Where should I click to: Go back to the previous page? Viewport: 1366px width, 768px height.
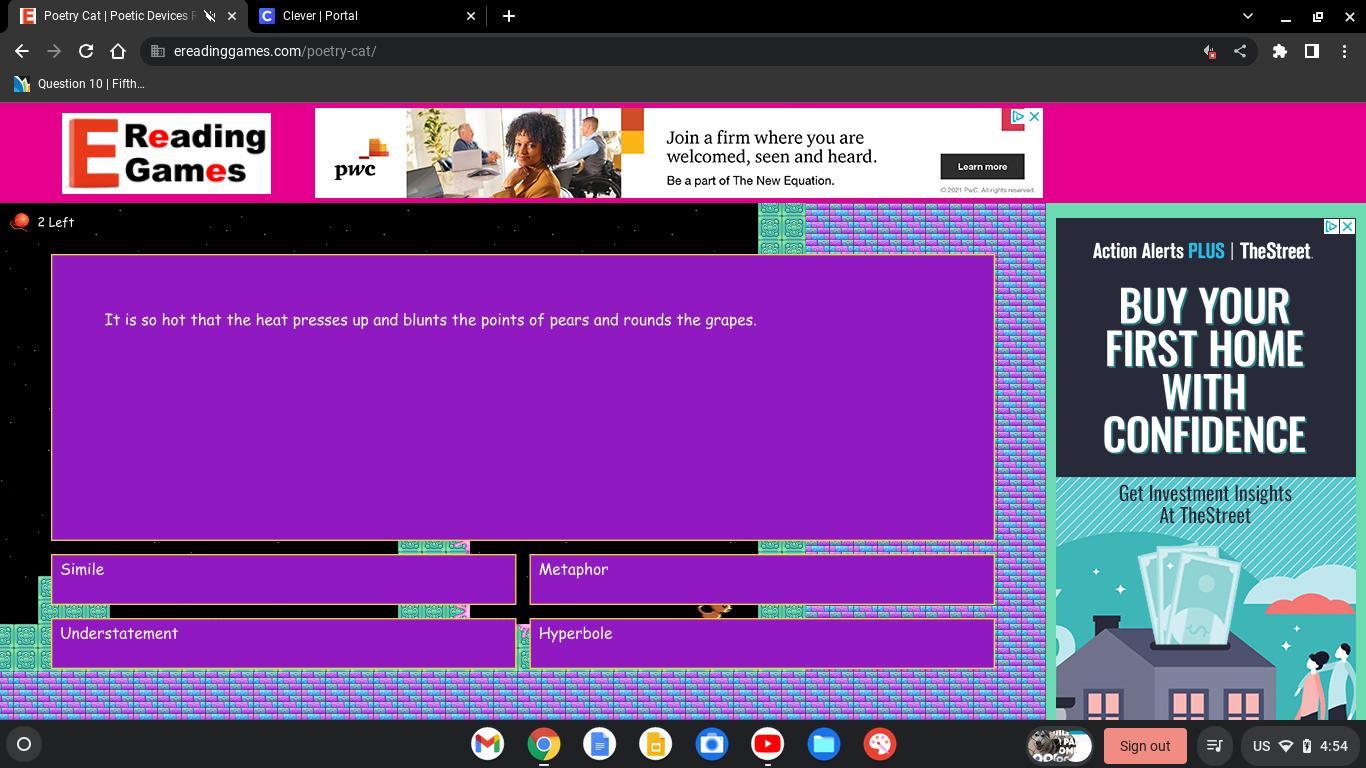(22, 51)
